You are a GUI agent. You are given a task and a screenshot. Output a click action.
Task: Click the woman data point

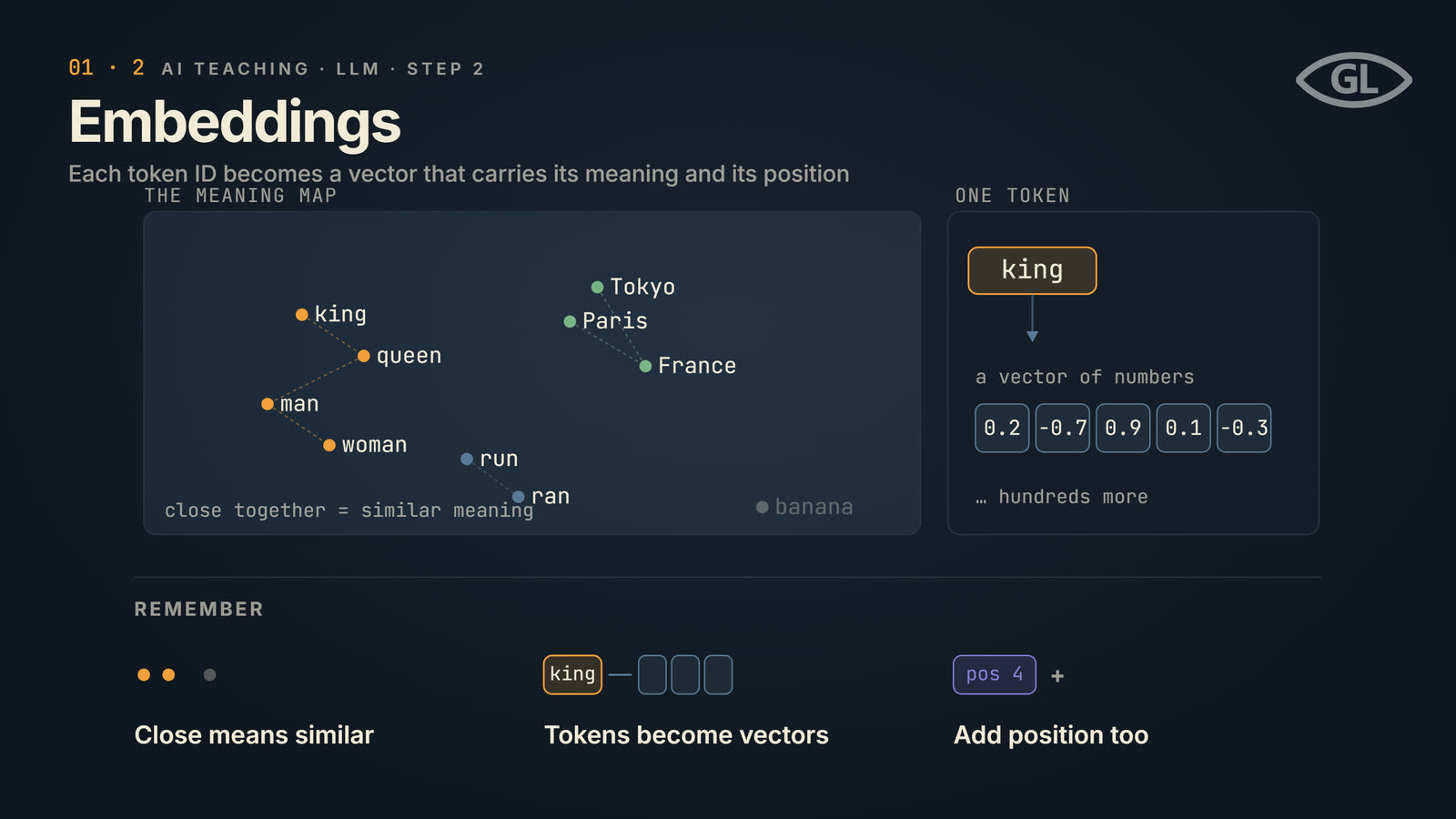[x=329, y=445]
